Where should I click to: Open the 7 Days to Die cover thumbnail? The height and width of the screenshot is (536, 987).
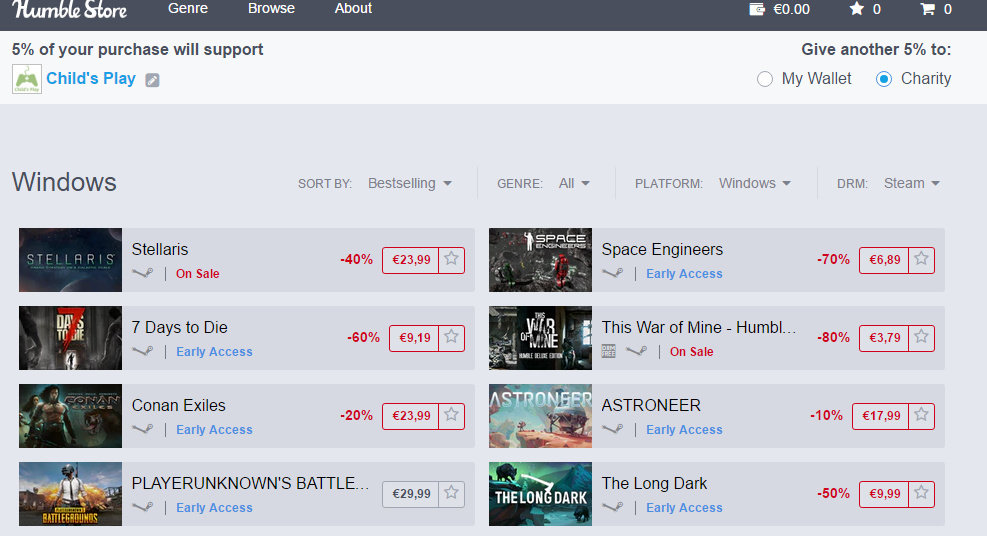[x=70, y=338]
